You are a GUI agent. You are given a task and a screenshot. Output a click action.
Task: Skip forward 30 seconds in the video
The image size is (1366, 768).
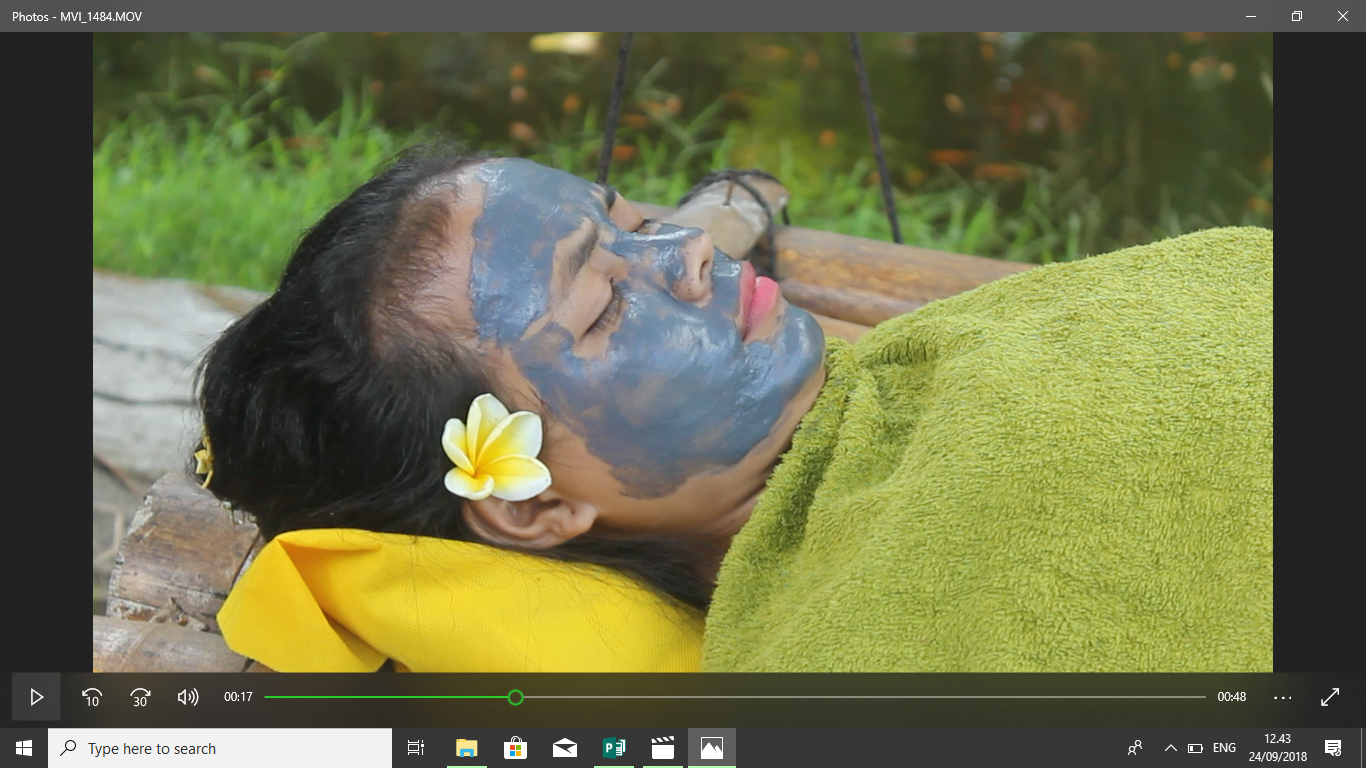(139, 697)
